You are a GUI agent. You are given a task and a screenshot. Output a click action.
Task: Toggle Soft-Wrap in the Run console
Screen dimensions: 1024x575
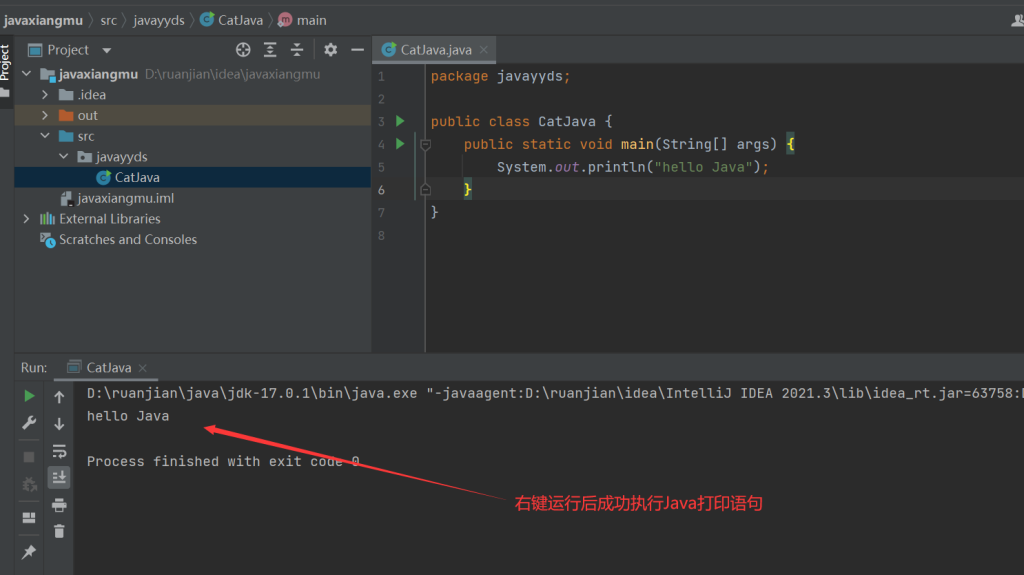click(x=59, y=451)
